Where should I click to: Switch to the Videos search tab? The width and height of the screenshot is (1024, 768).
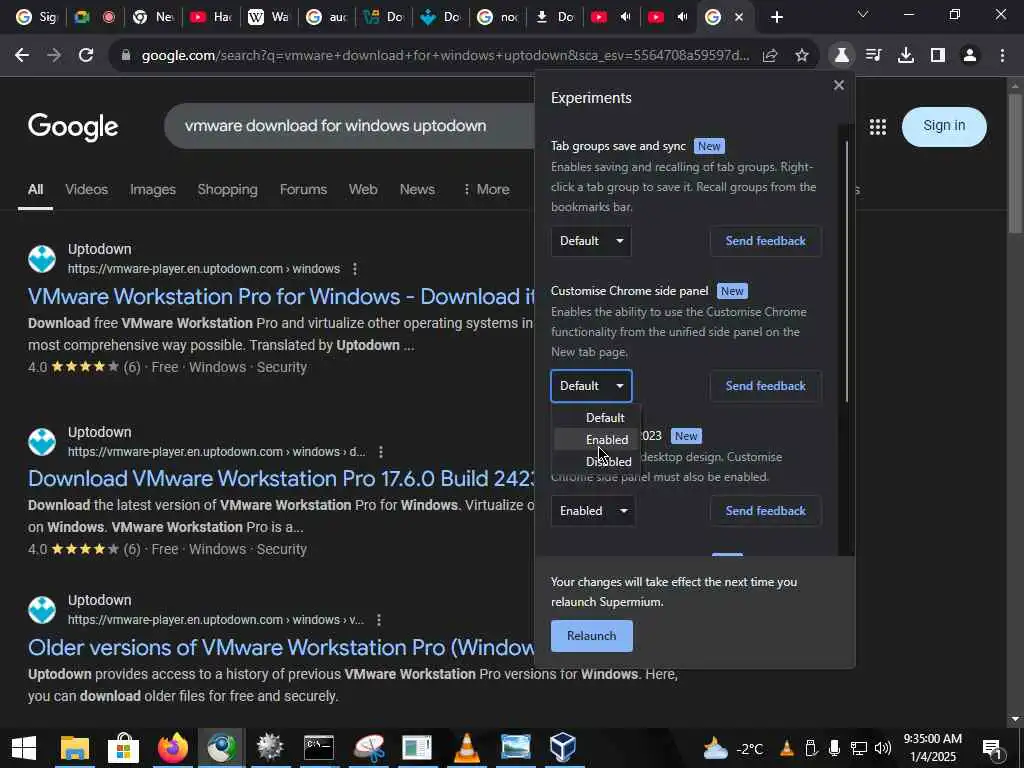pyautogui.click(x=86, y=189)
